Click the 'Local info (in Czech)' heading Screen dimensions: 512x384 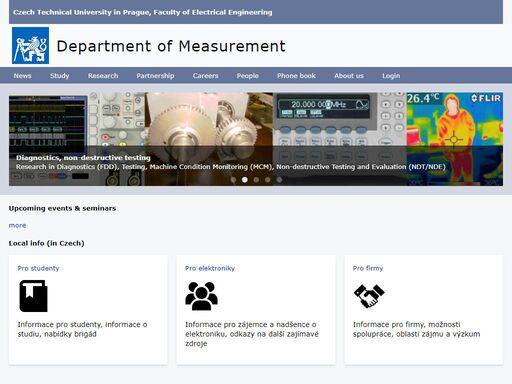click(x=46, y=243)
